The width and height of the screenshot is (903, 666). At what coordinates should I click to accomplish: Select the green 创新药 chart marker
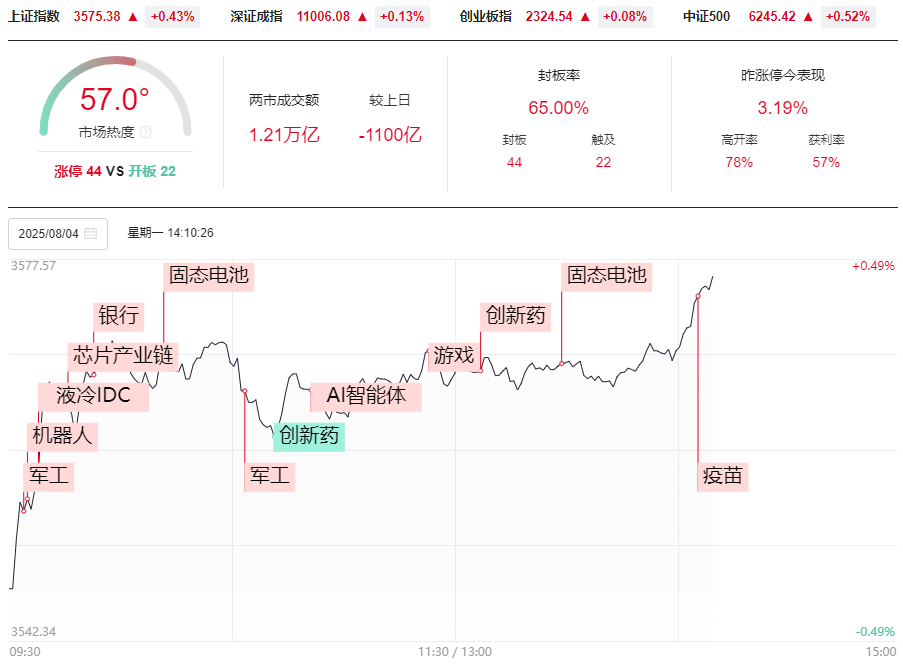(x=309, y=435)
